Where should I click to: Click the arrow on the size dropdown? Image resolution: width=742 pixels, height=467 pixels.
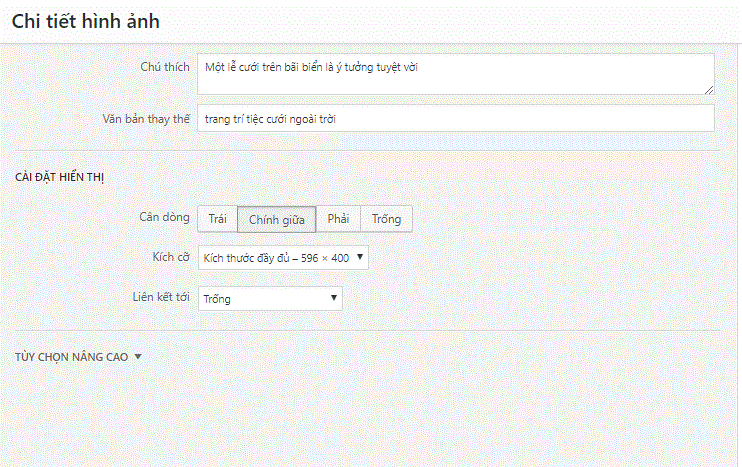coord(360,258)
